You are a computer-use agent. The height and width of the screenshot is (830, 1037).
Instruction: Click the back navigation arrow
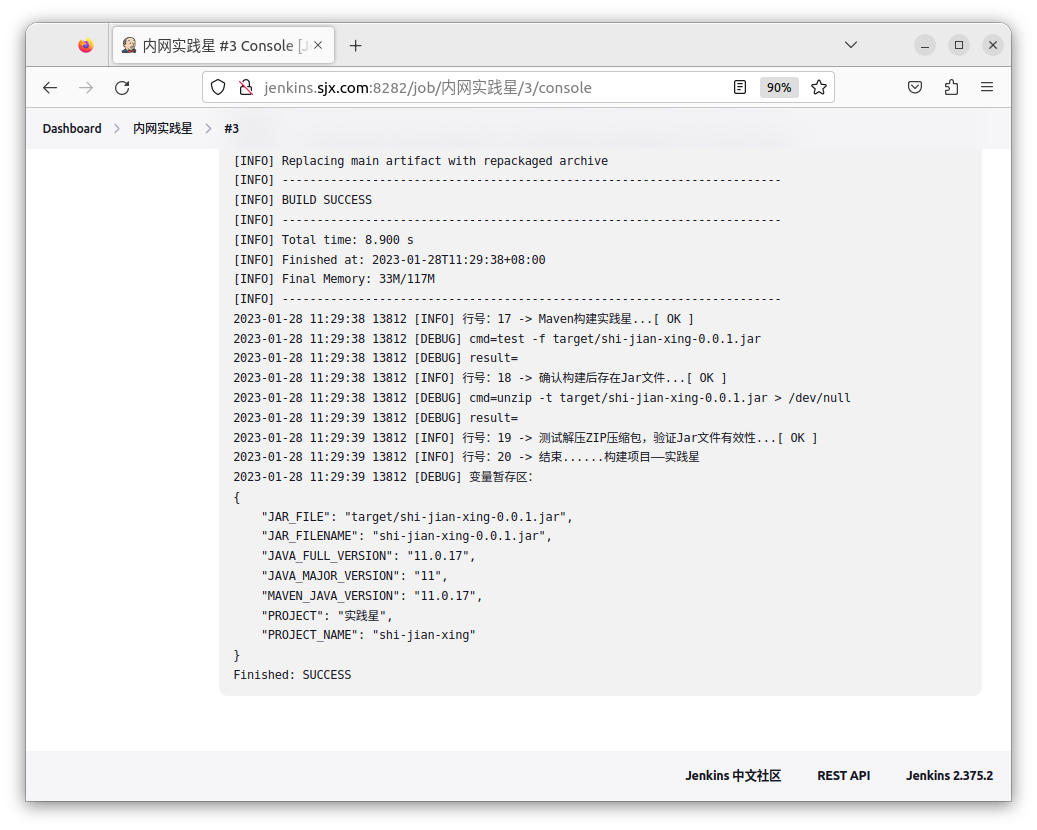50,87
